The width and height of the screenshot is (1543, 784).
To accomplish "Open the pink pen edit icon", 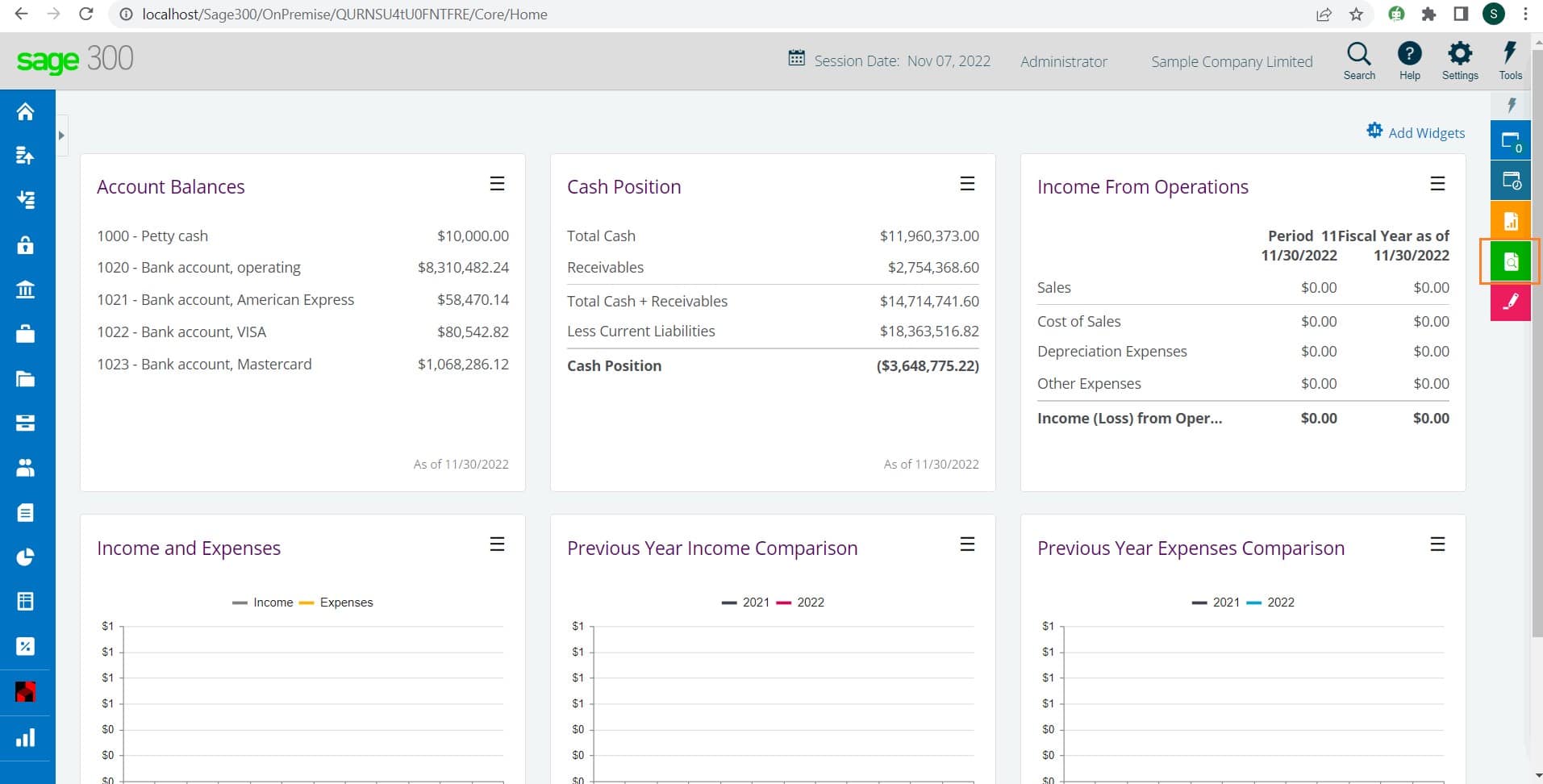I will [x=1511, y=302].
